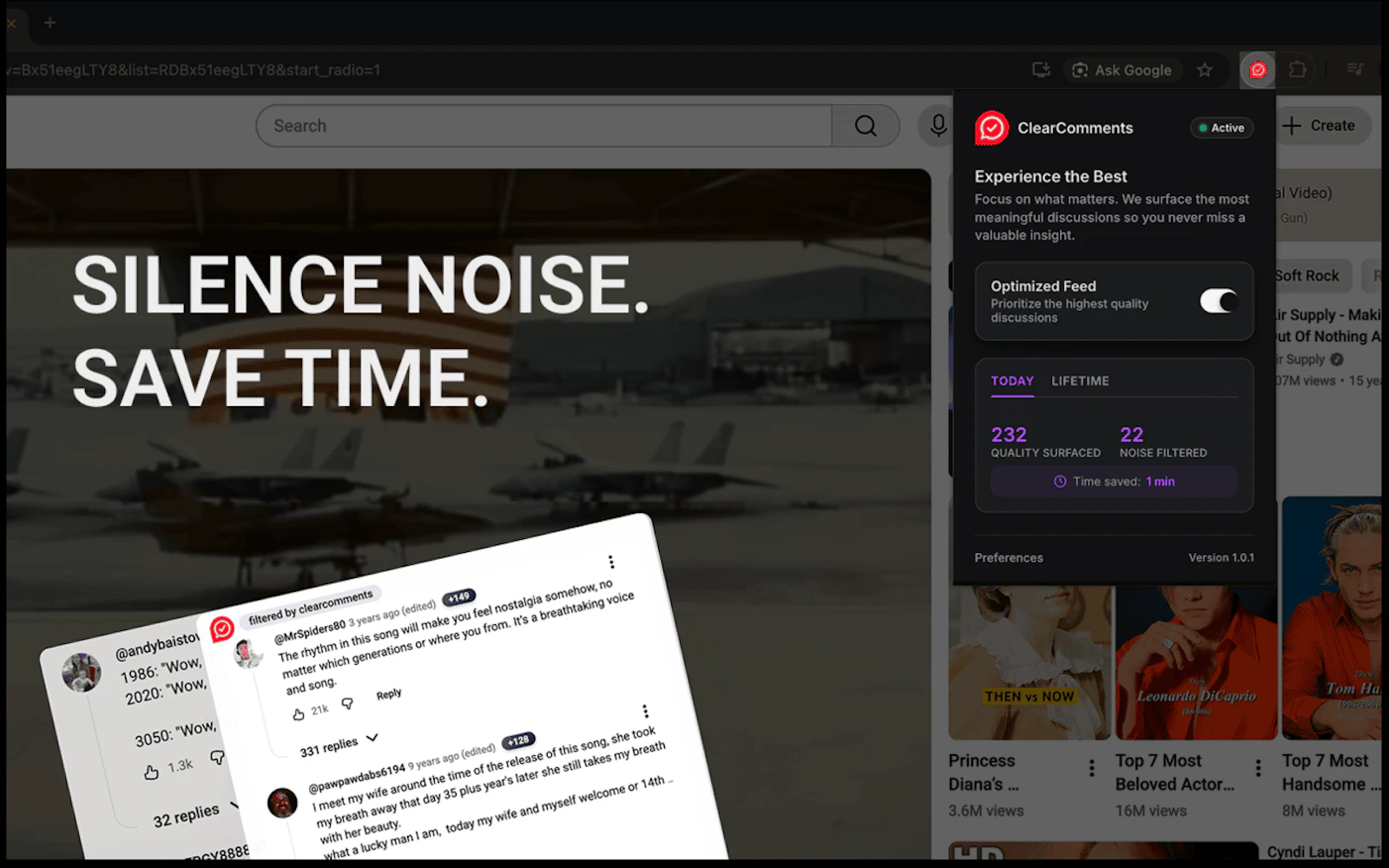Click the install app icon in address bar
Image resolution: width=1389 pixels, height=868 pixels.
point(1041,70)
